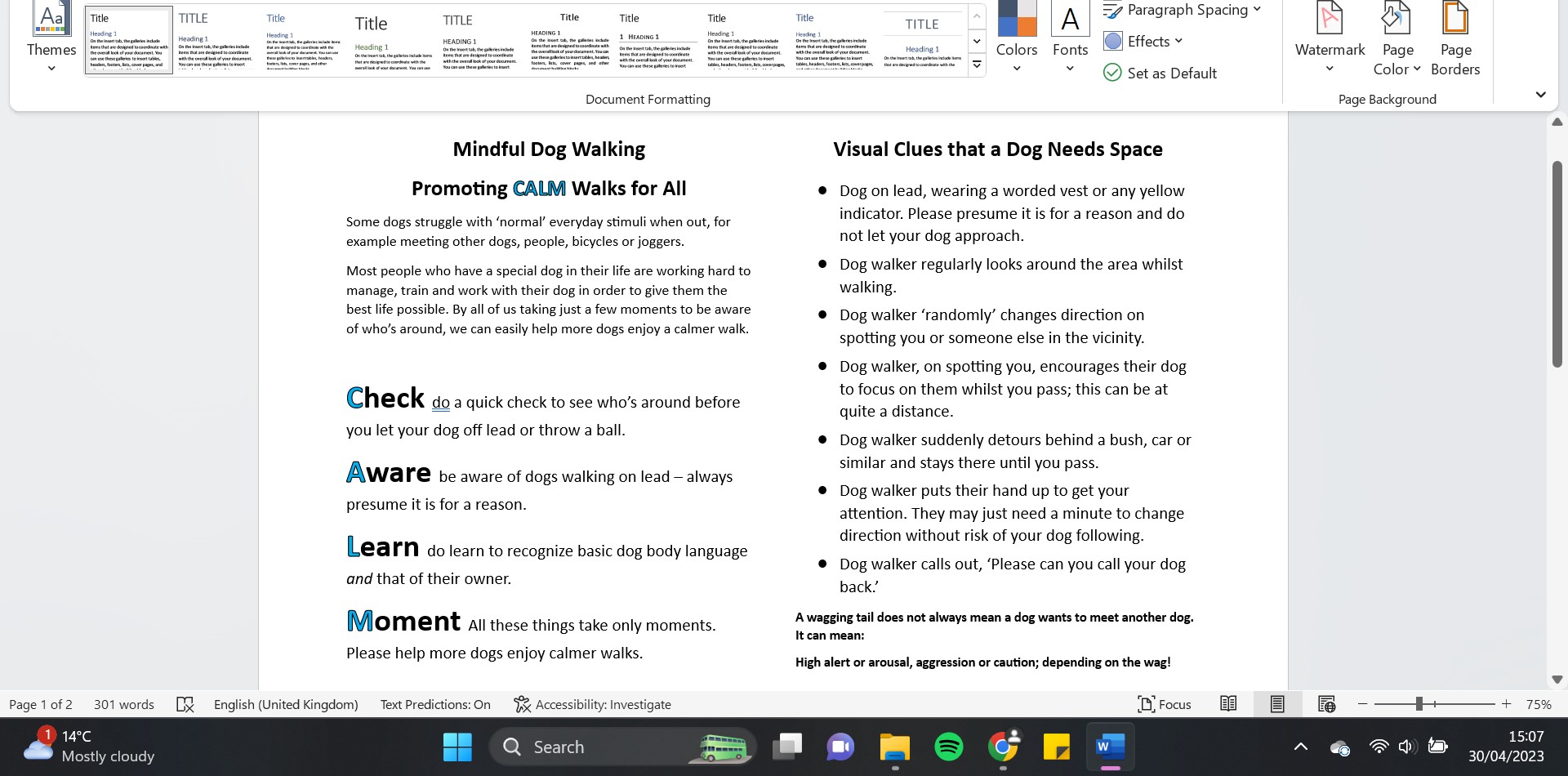
Task: Click the Page 1 of 2 indicator
Action: click(x=41, y=704)
